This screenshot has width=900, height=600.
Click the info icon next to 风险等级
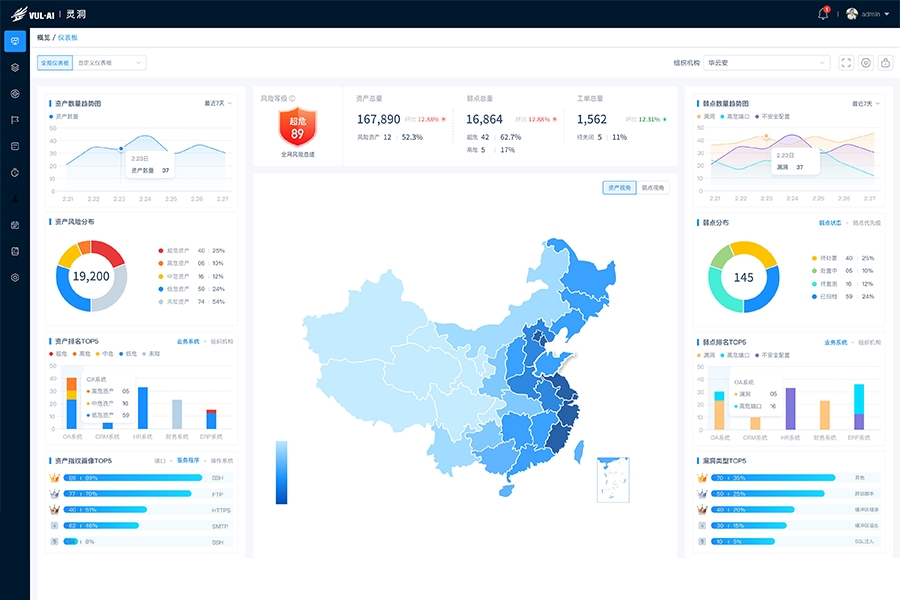292,99
